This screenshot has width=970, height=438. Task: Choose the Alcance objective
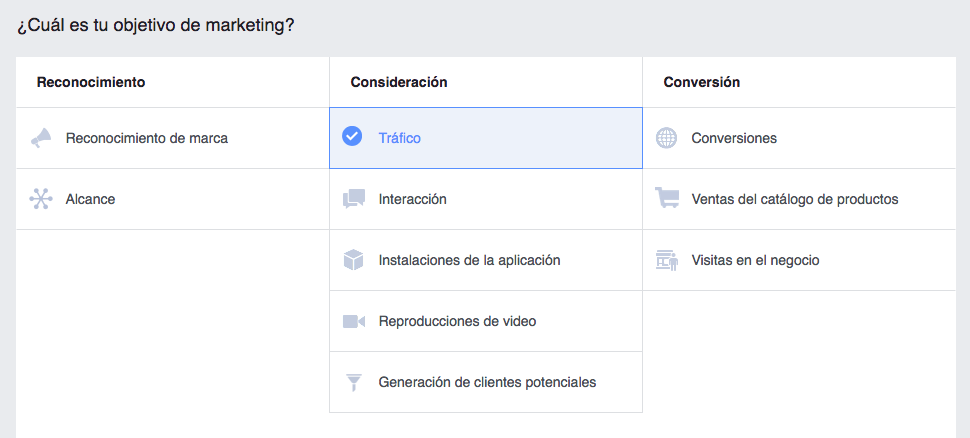pyautogui.click(x=91, y=199)
